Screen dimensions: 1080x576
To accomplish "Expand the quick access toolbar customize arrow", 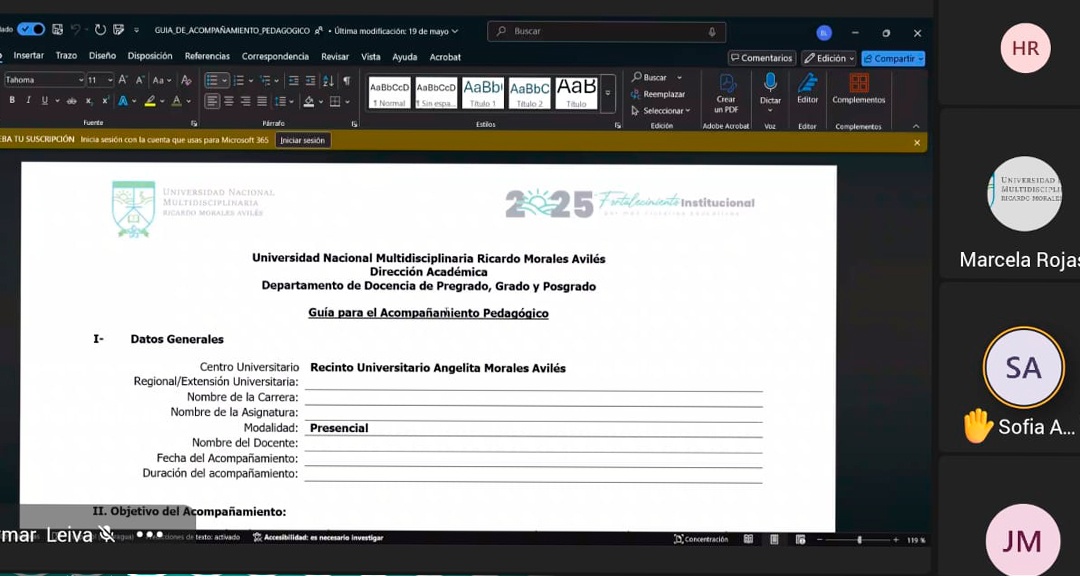I will [136, 30].
